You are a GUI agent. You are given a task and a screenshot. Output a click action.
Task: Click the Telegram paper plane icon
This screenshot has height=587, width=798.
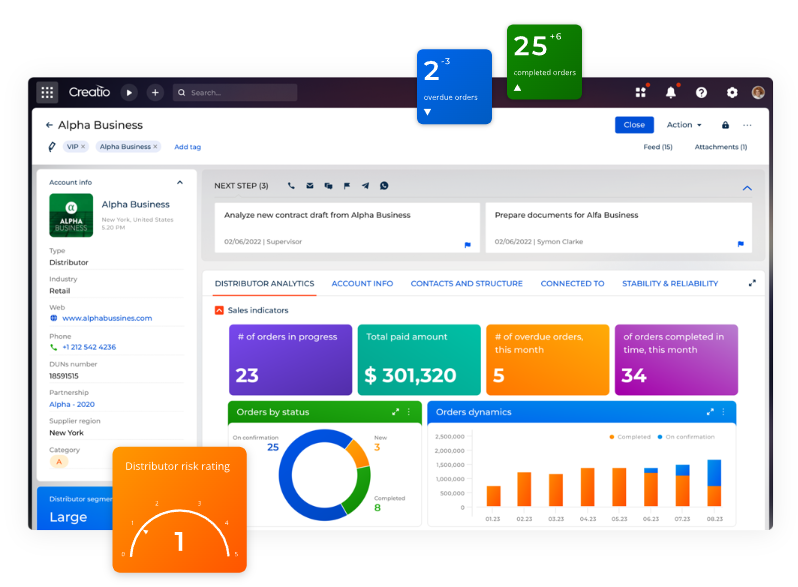[x=365, y=186]
